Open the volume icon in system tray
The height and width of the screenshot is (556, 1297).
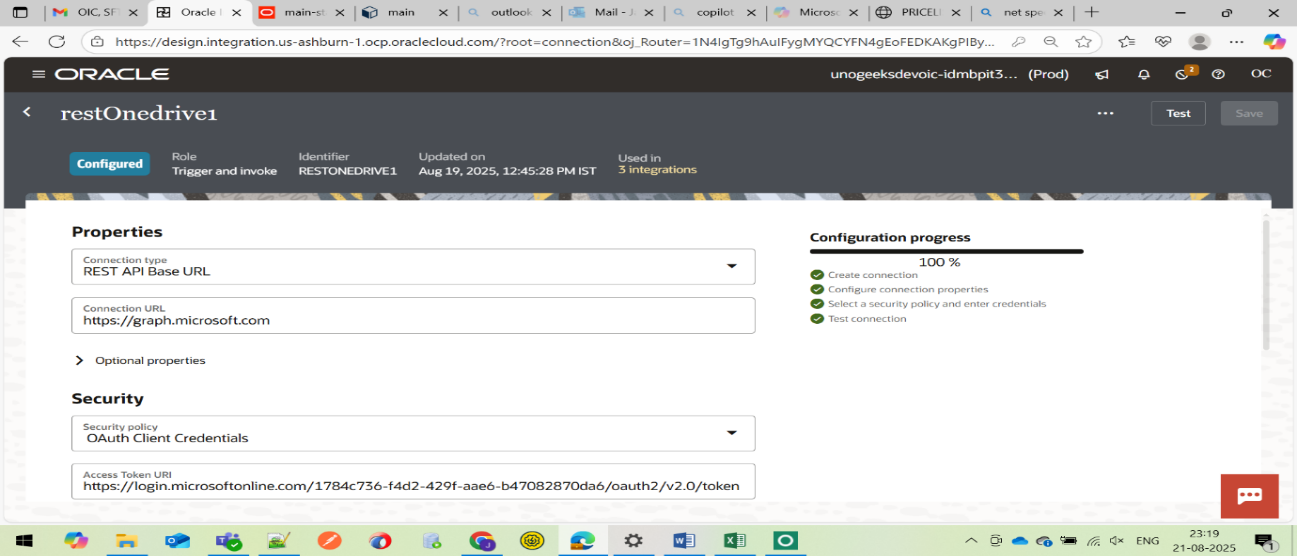pos(1117,541)
